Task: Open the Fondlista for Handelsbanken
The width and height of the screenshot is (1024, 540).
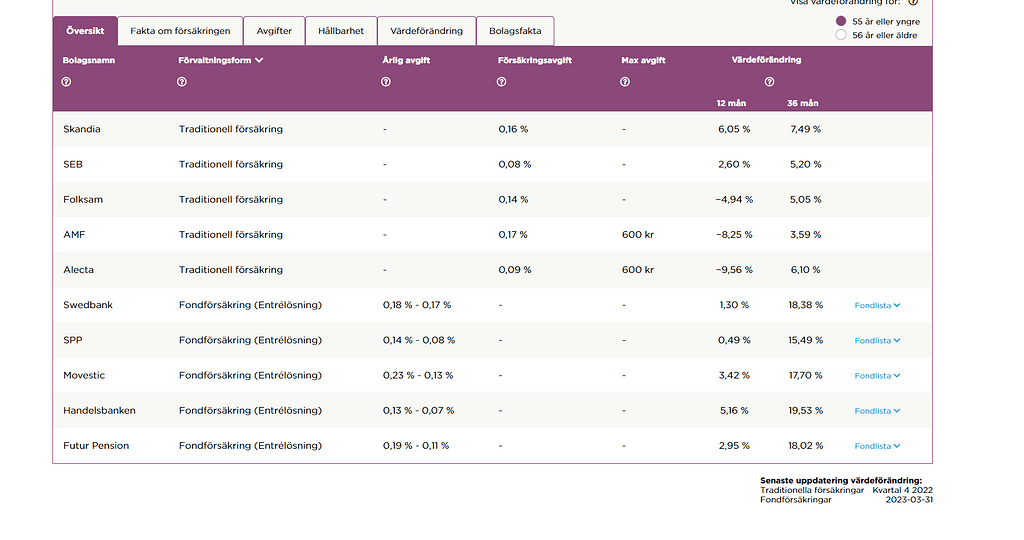Action: point(877,411)
